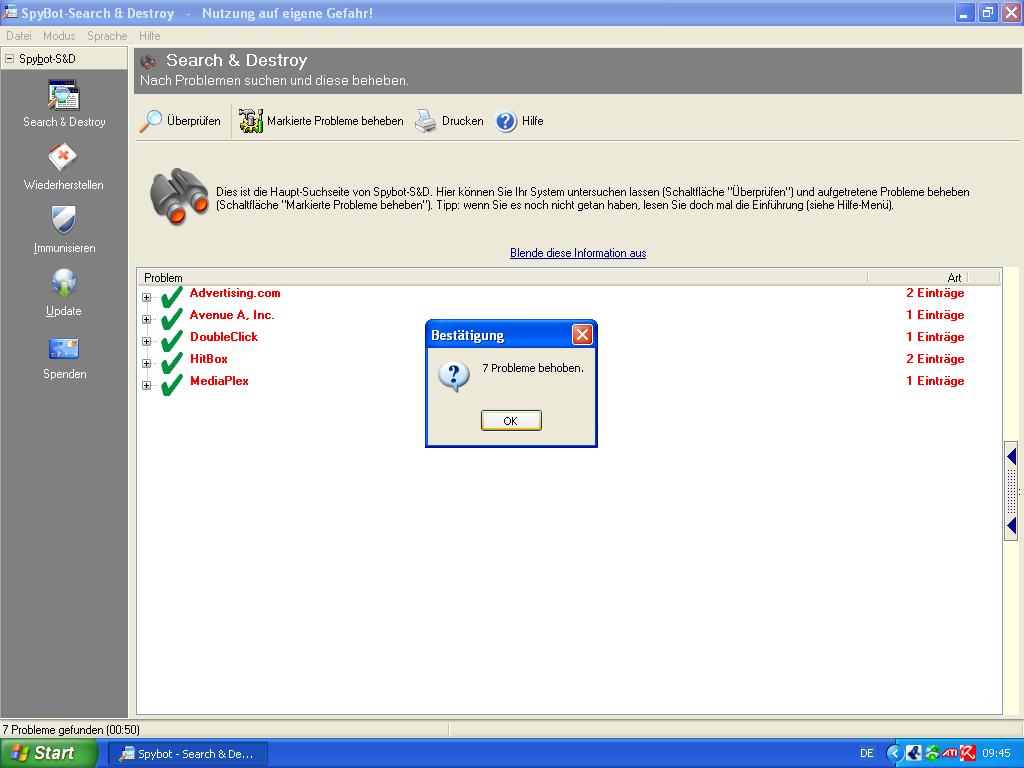Open the Immunisieren shield icon
The width and height of the screenshot is (1024, 768).
point(63,219)
